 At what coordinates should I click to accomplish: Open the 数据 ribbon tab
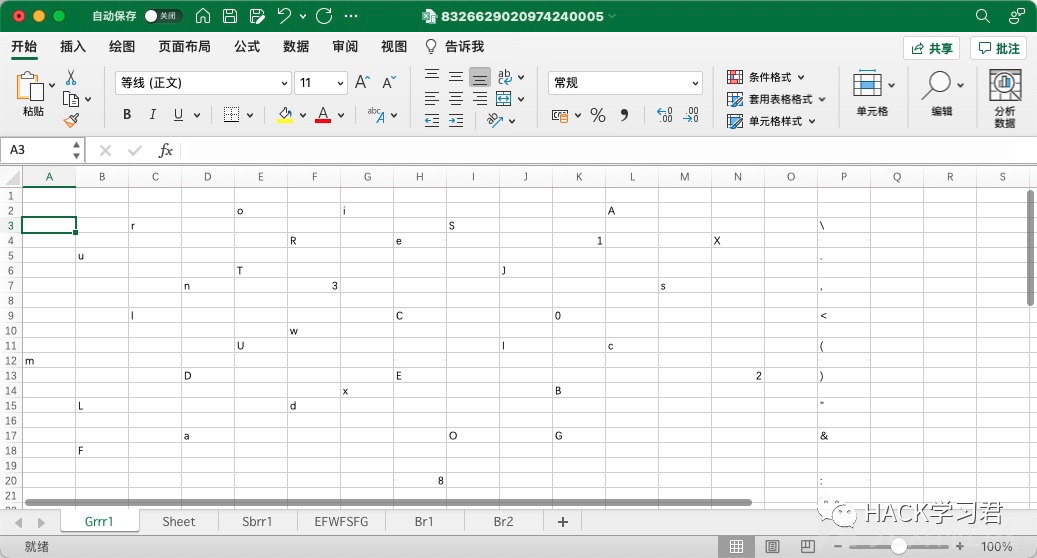296,46
